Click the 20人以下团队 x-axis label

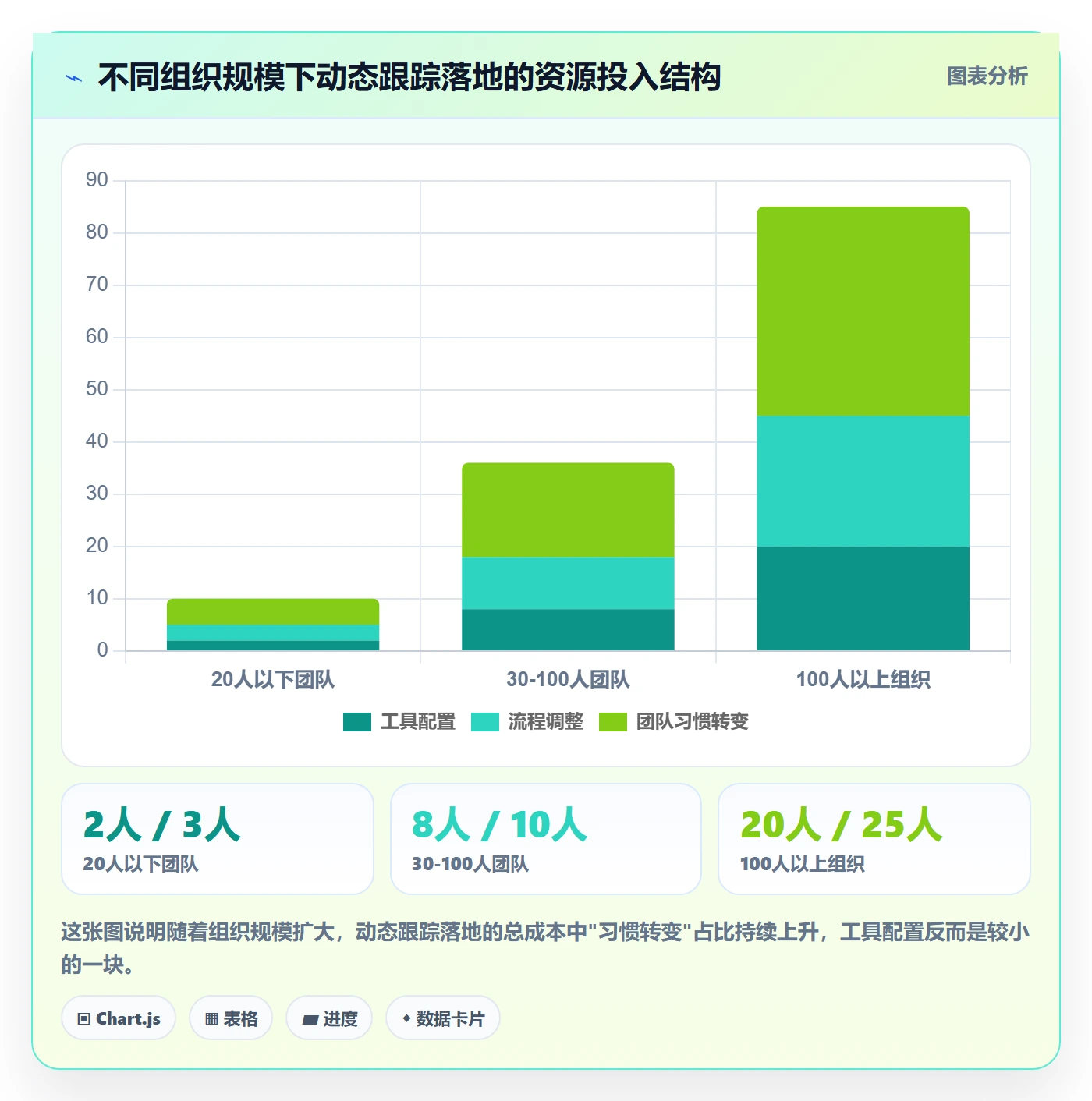[x=273, y=679]
